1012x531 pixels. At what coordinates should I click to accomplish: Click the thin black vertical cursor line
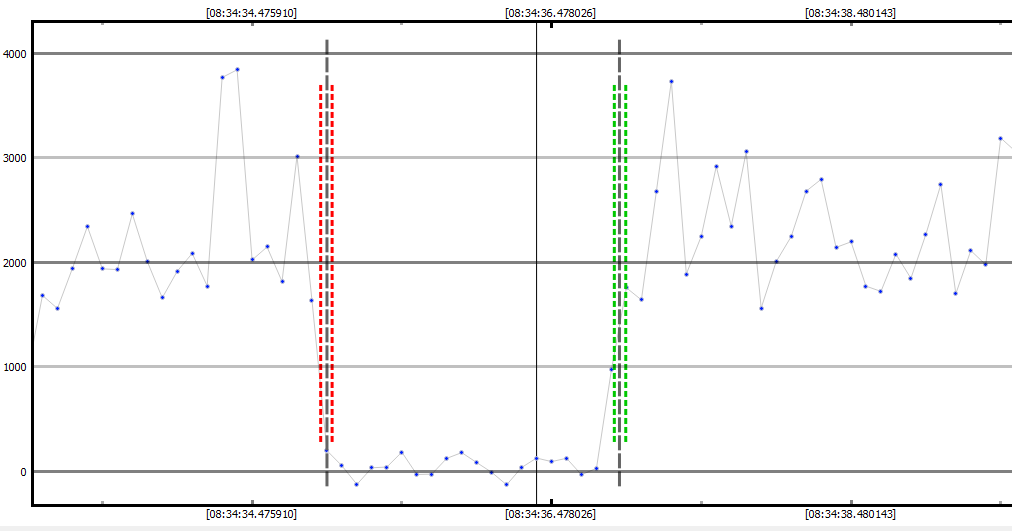(536, 263)
